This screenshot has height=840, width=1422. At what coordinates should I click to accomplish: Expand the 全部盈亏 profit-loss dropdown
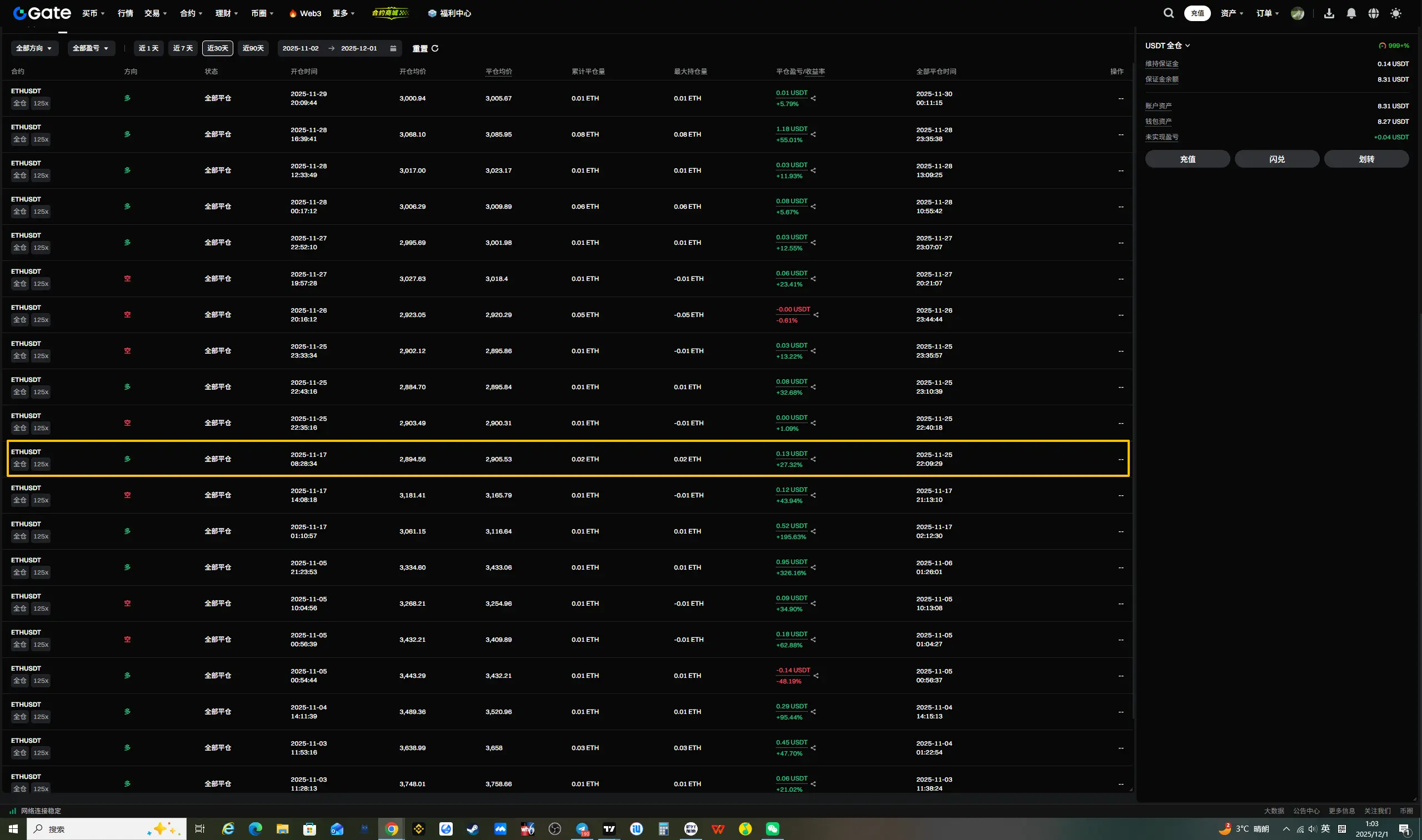click(91, 49)
